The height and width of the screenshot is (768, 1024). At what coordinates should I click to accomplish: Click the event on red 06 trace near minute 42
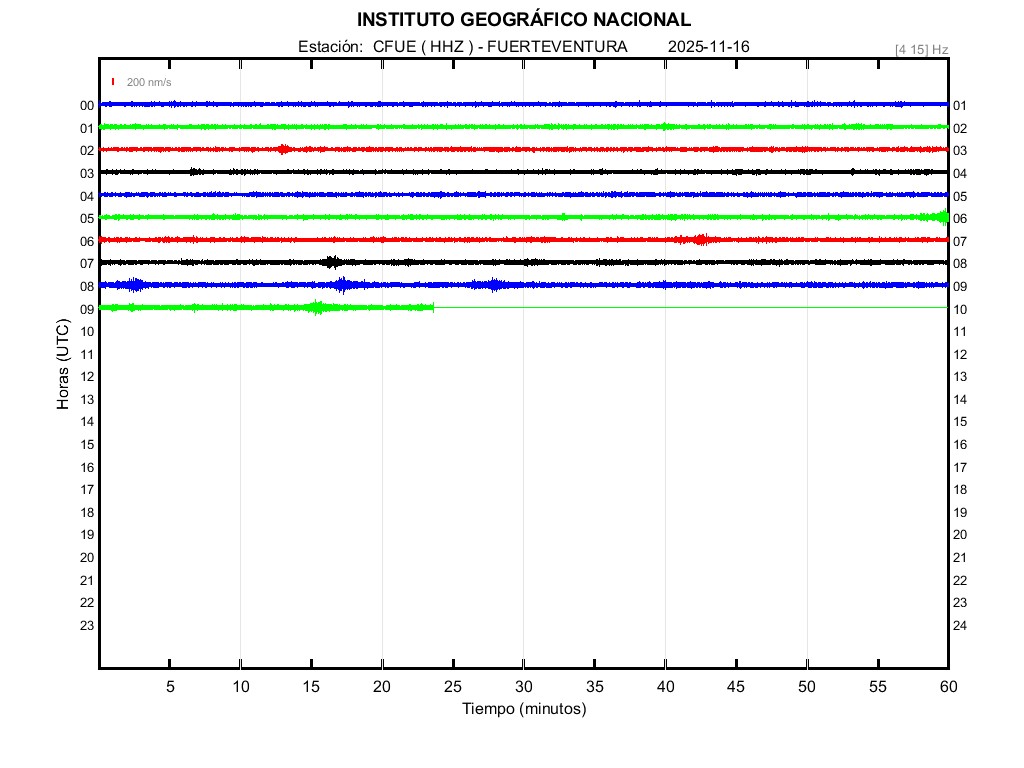click(700, 239)
